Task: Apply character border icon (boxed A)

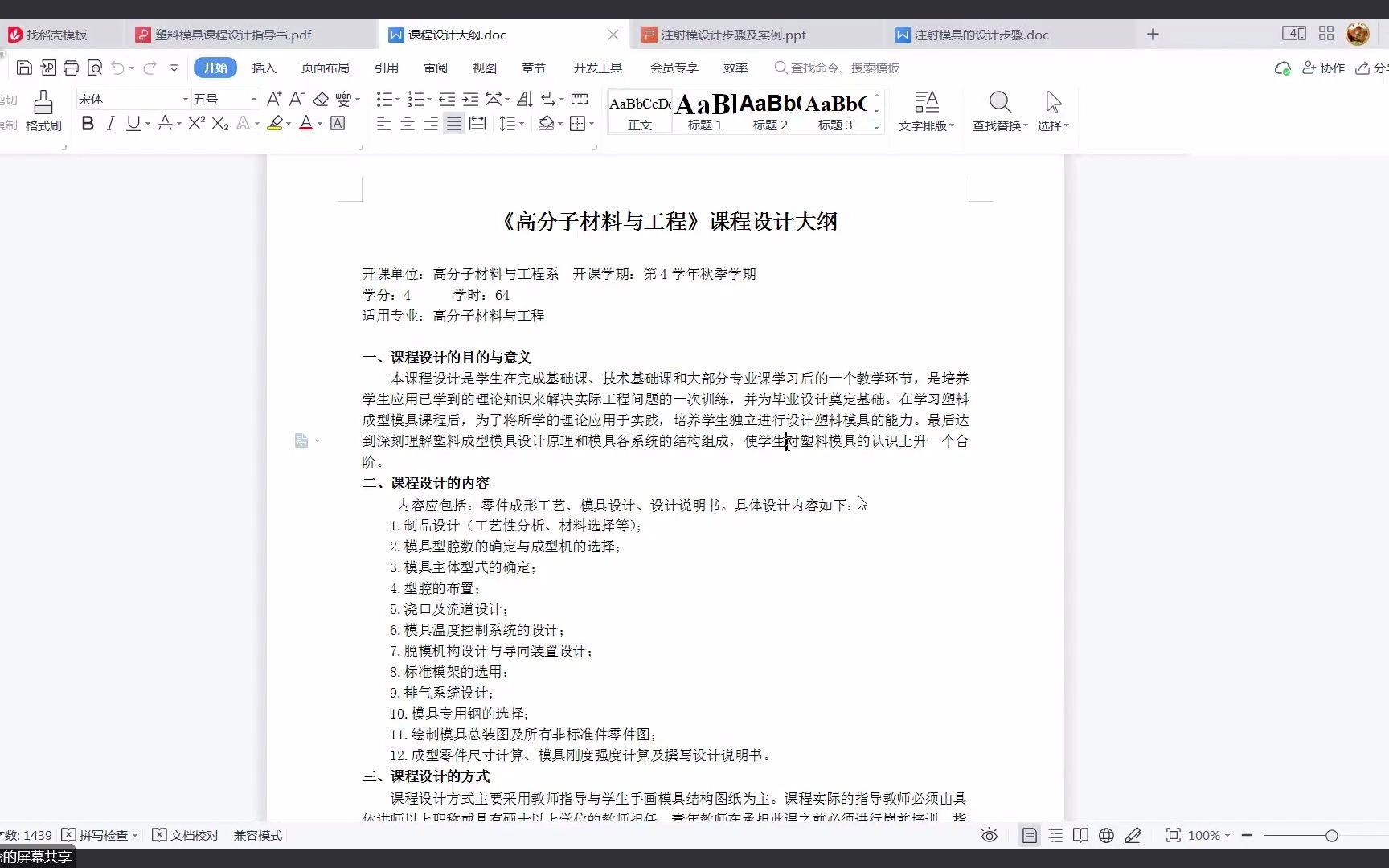Action: [x=338, y=123]
